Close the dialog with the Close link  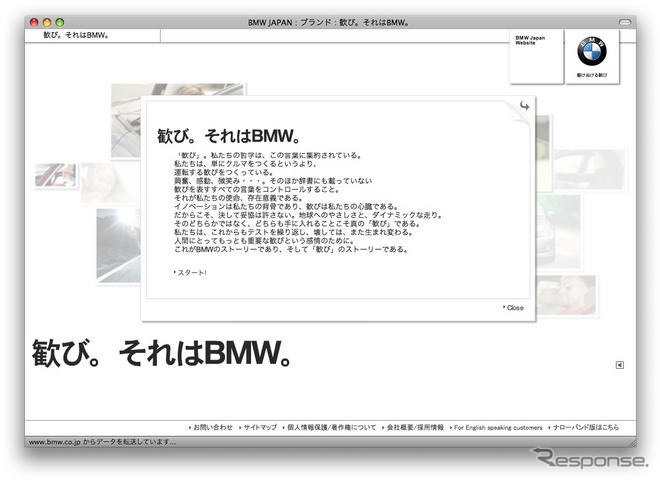click(514, 308)
